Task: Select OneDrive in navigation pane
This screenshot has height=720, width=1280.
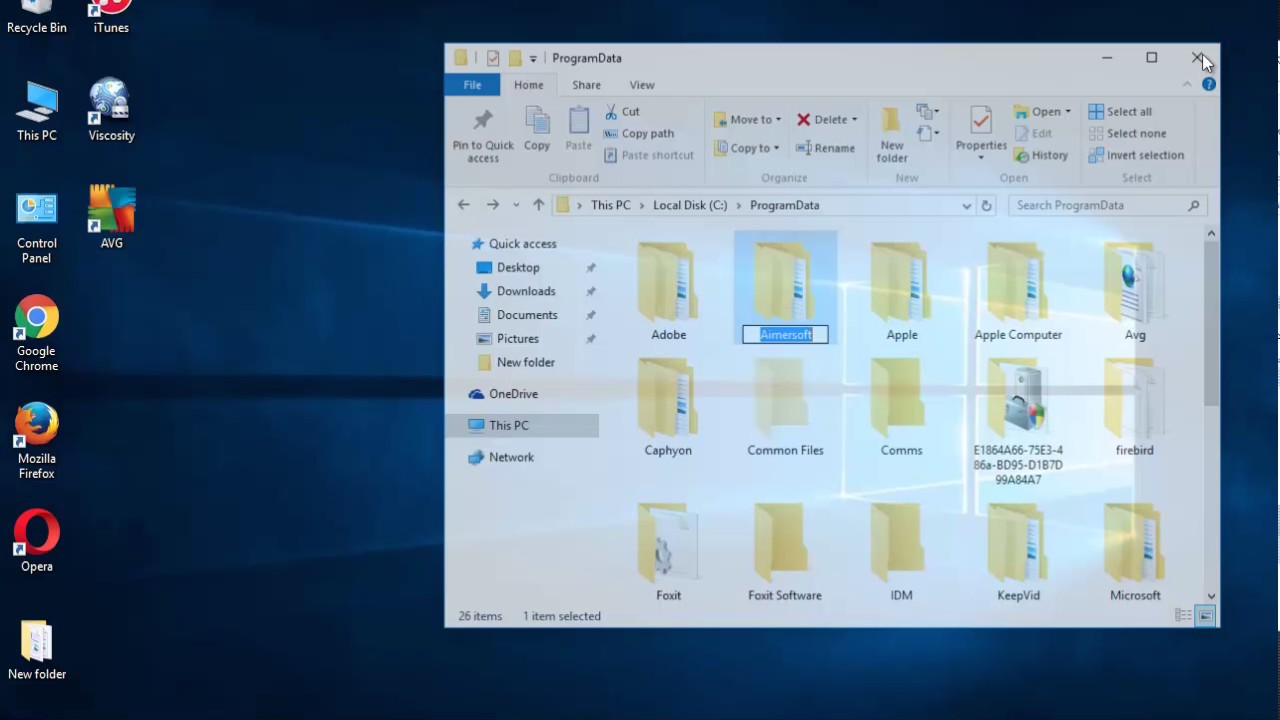Action: click(x=503, y=394)
